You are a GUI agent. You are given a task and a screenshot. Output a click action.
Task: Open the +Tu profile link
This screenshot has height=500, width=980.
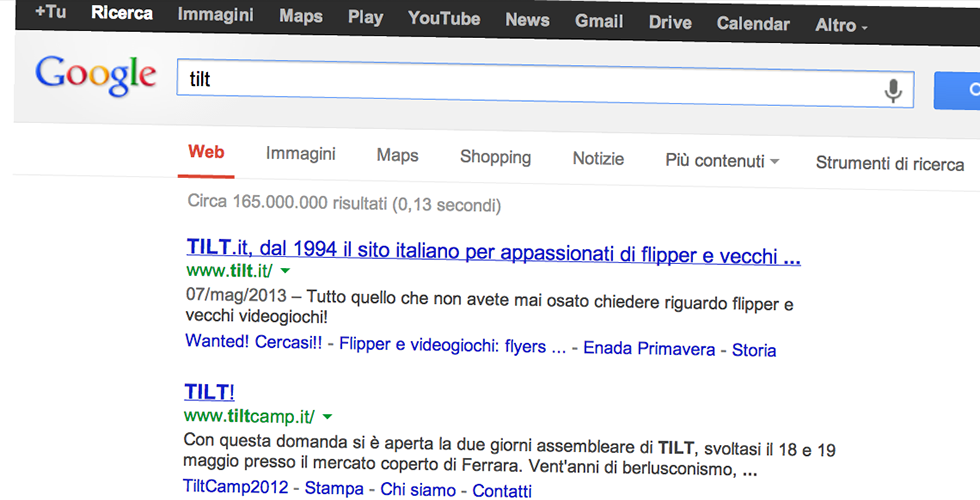pyautogui.click(x=52, y=14)
